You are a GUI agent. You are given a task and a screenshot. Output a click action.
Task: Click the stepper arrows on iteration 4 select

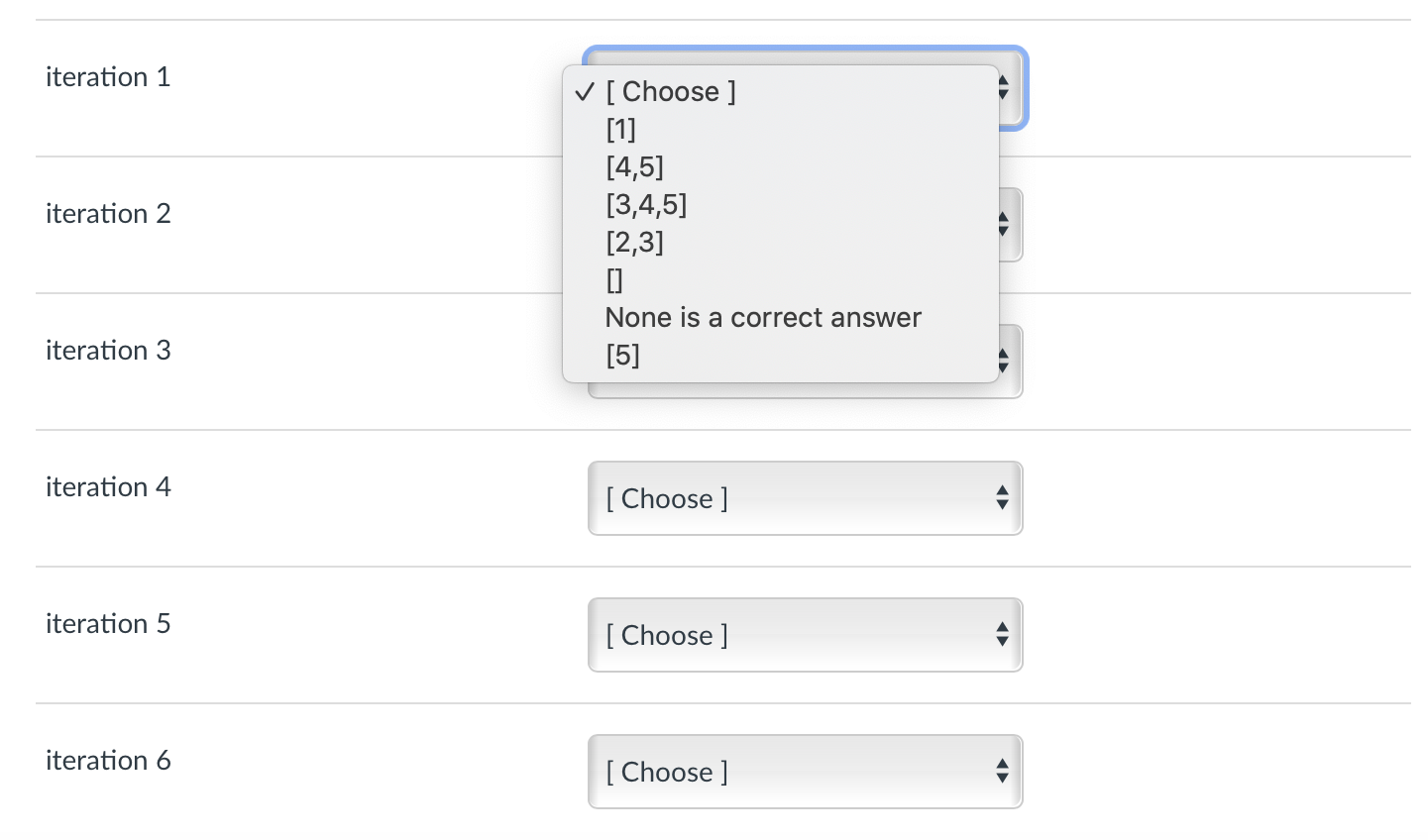click(1005, 498)
